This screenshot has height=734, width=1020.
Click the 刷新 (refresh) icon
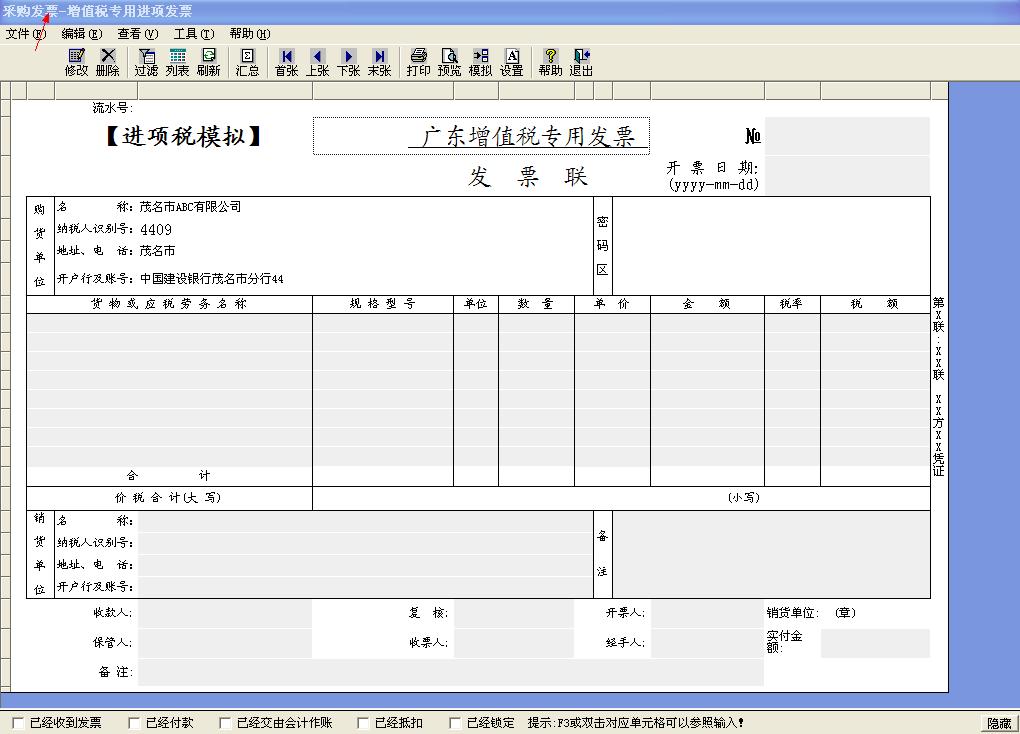(208, 62)
